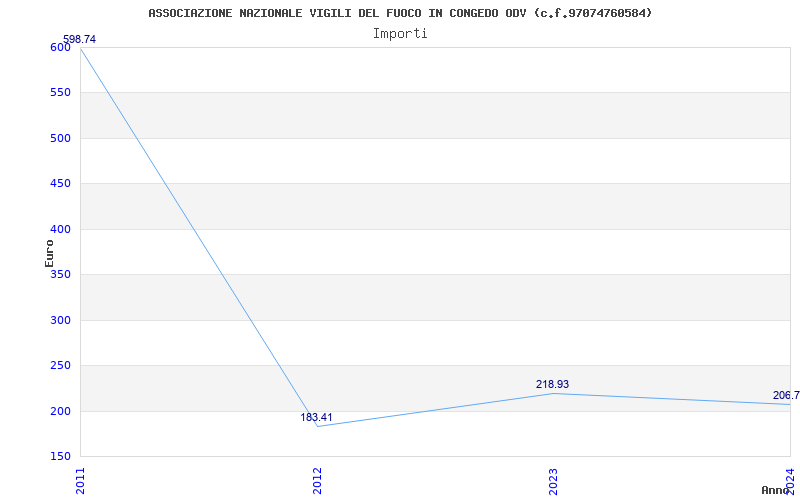The image size is (800, 500).
Task: Select the 2023 x-axis year label
Action: (554, 480)
